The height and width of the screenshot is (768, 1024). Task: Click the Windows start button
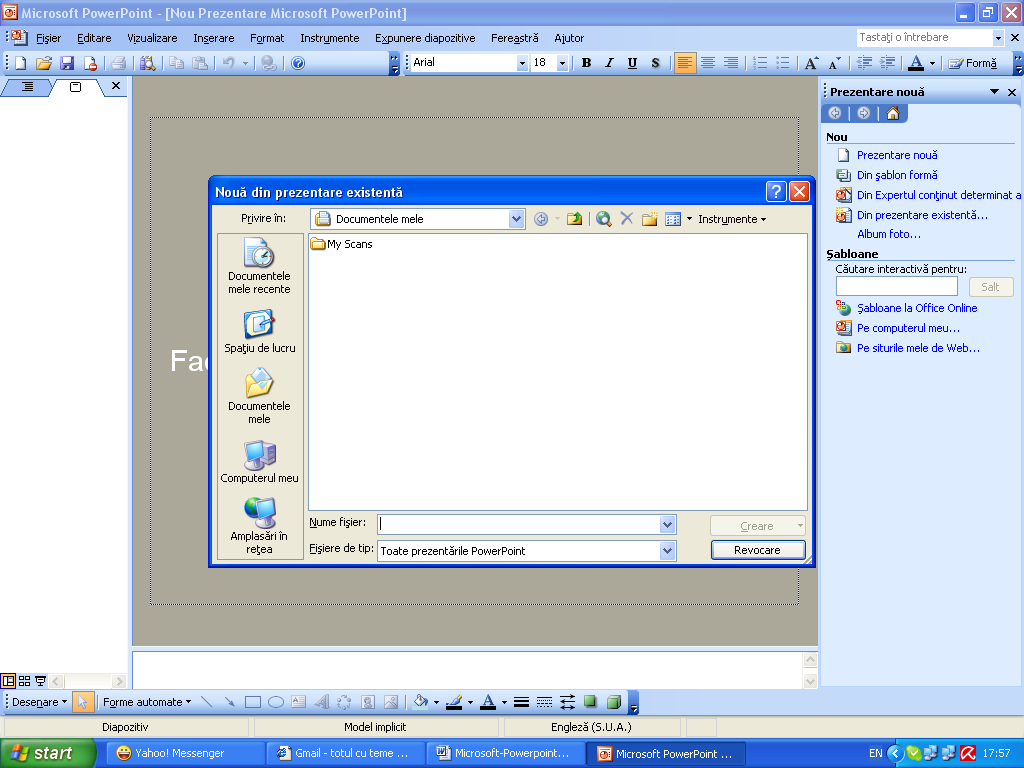tap(47, 753)
